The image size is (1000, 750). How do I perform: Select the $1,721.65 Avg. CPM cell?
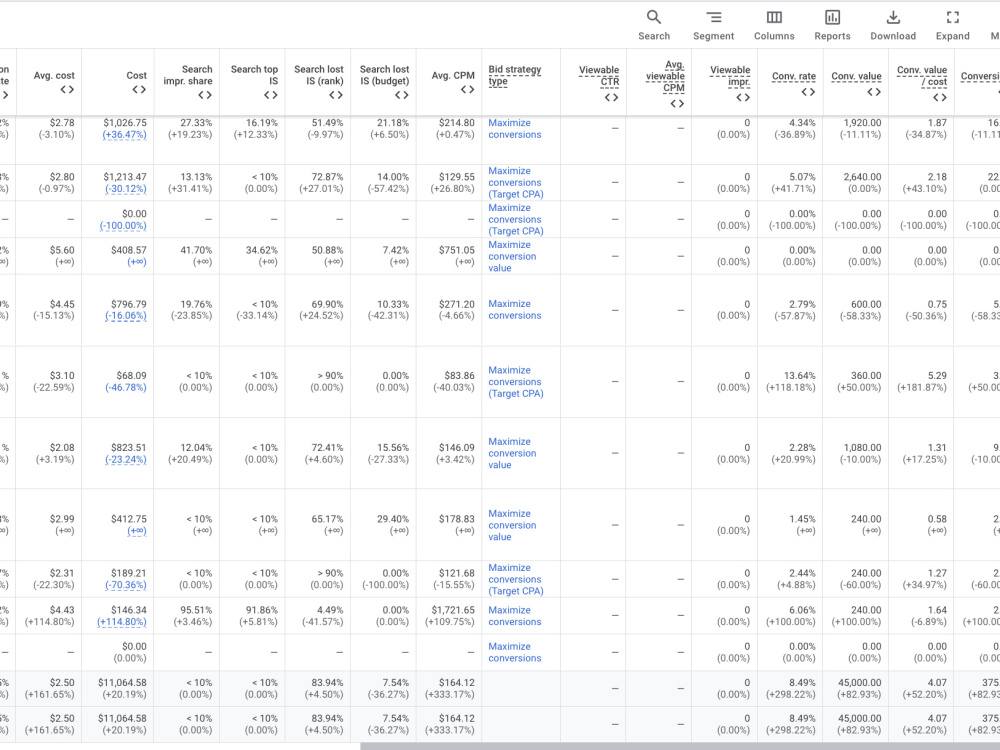coord(449,615)
